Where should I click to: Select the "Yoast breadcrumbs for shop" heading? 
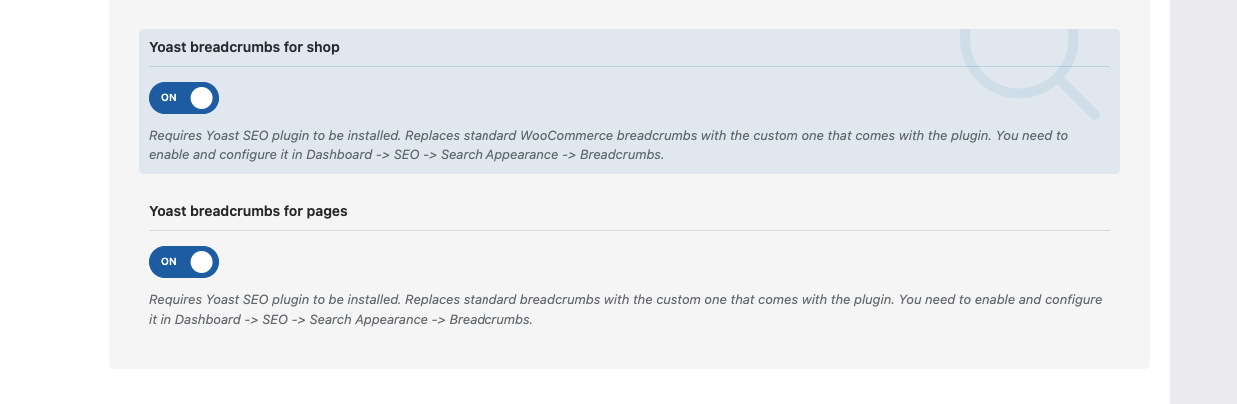coord(244,47)
